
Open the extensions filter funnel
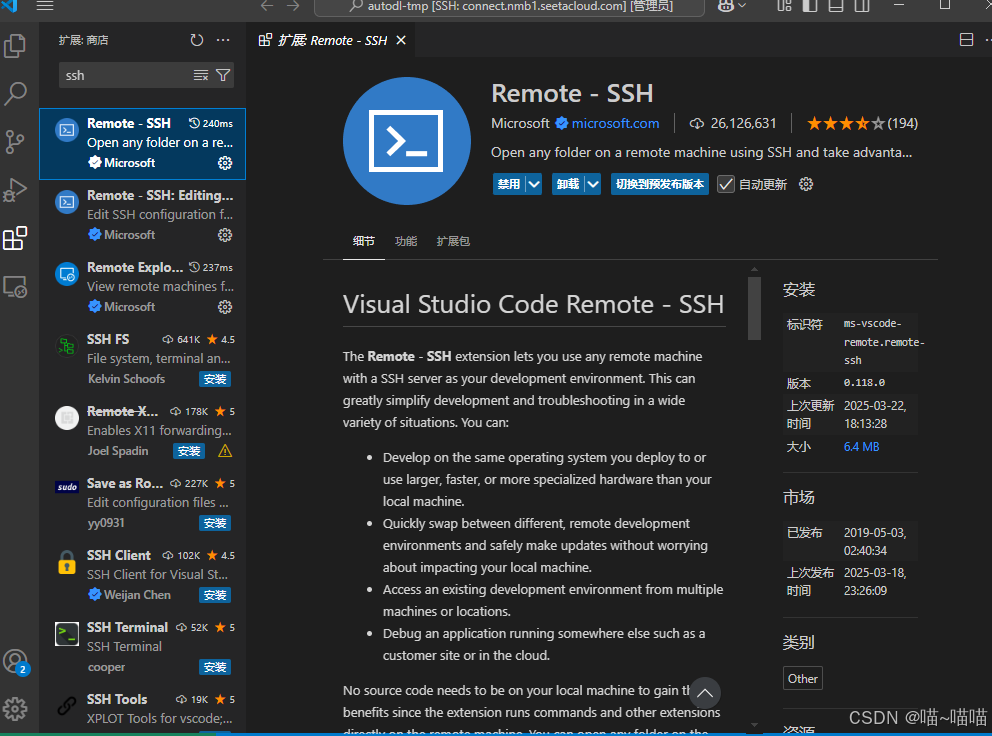pos(223,75)
